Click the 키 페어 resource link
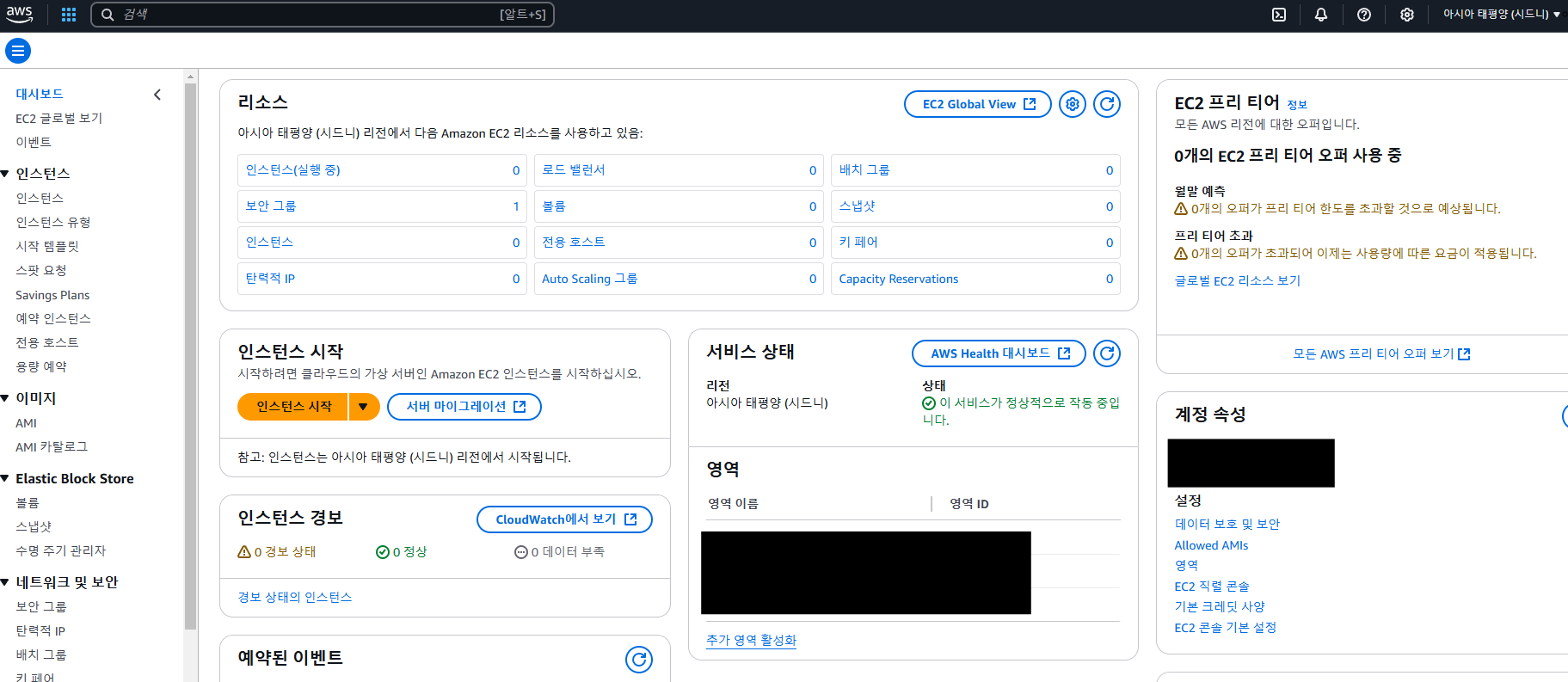 (x=858, y=243)
